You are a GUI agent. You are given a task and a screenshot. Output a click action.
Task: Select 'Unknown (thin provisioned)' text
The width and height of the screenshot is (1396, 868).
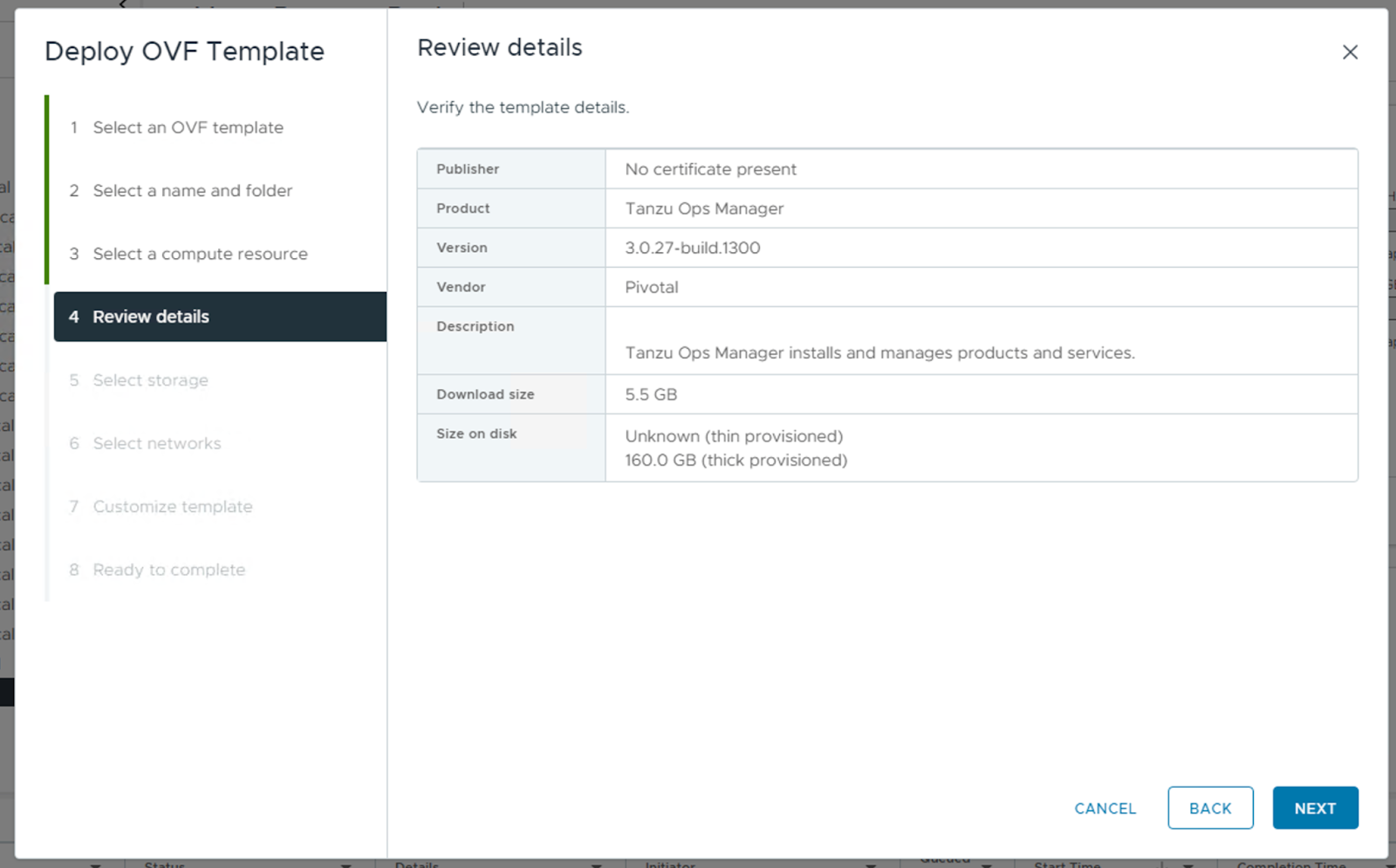click(734, 436)
